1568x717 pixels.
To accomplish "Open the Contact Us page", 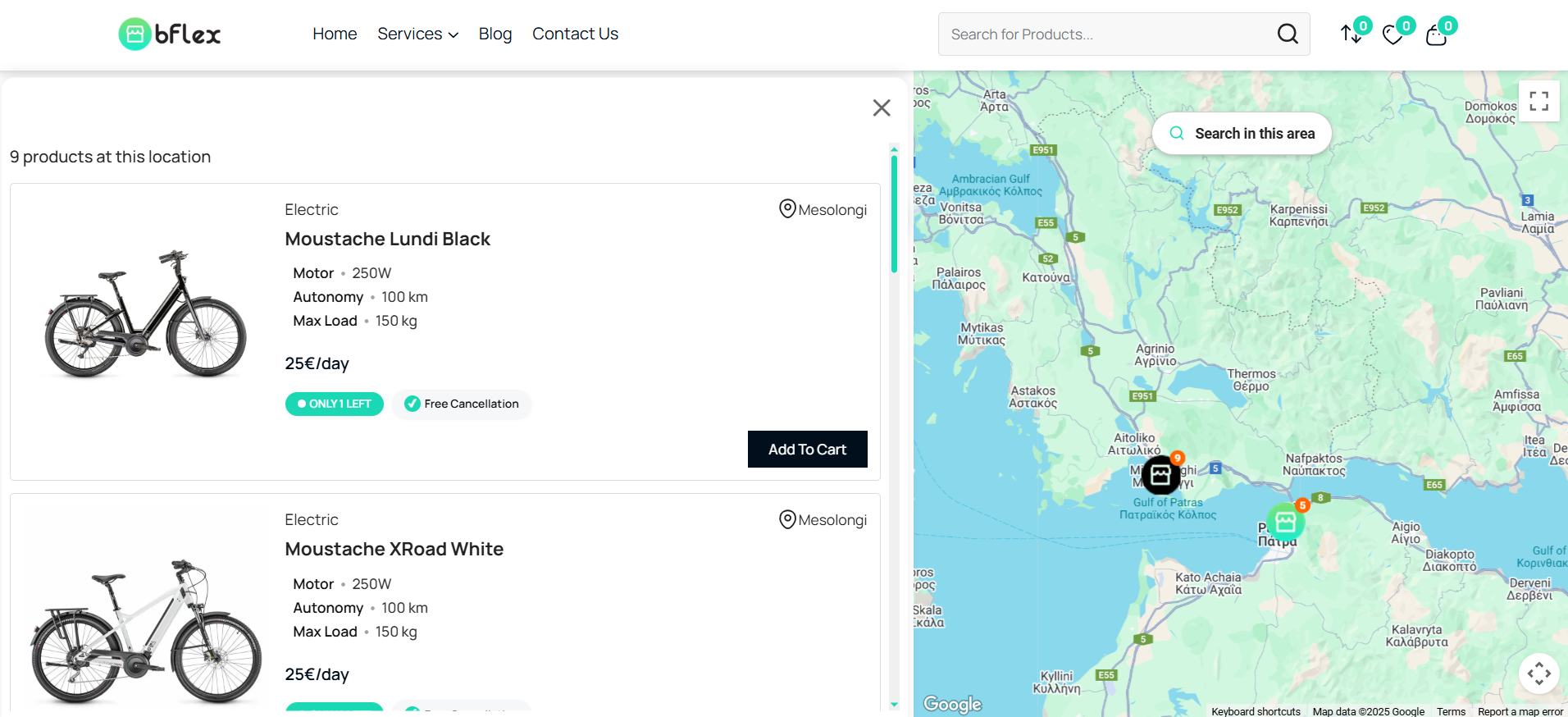I will [x=575, y=34].
